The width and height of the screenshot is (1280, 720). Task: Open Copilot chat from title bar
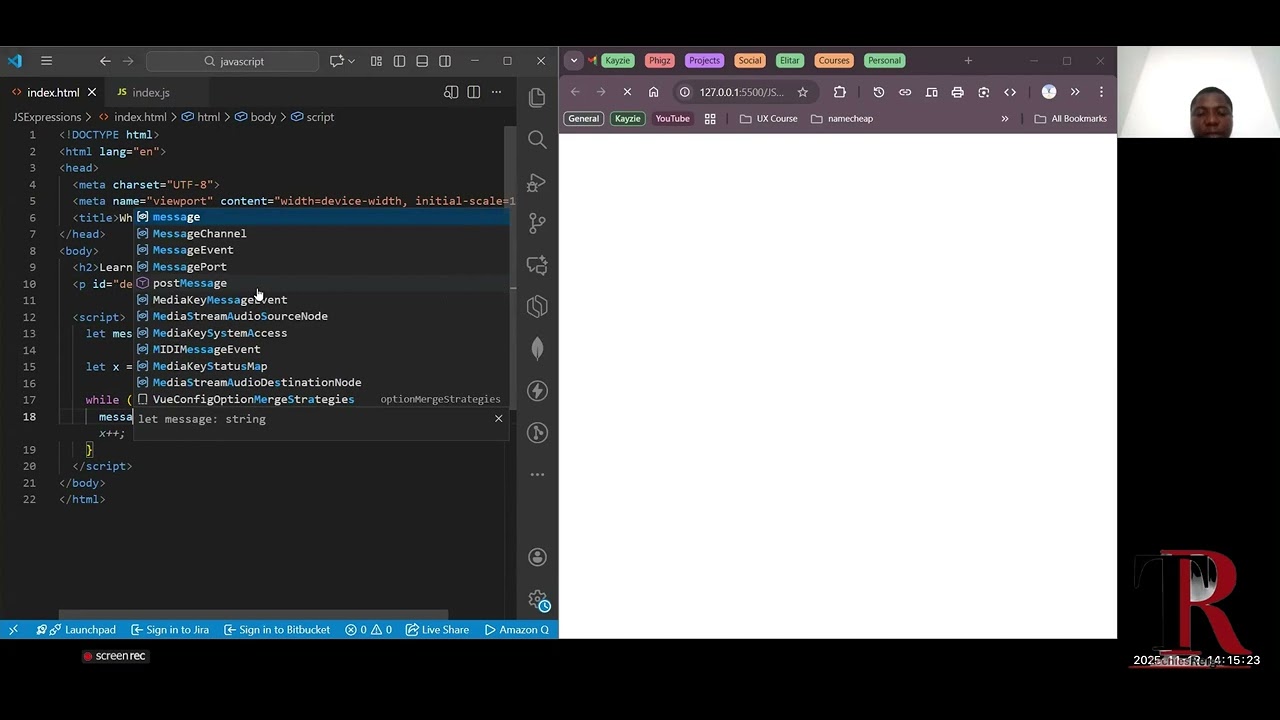click(x=336, y=61)
